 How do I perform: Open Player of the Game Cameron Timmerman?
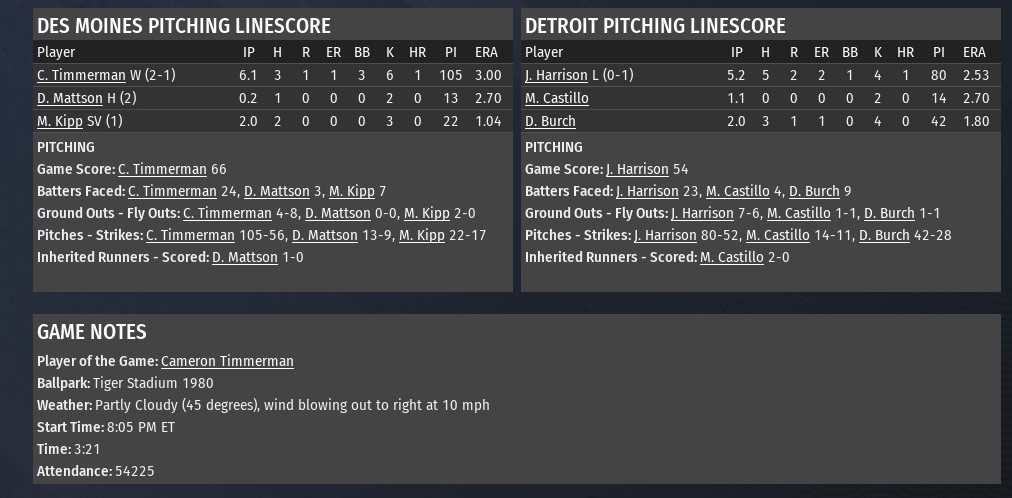click(227, 361)
